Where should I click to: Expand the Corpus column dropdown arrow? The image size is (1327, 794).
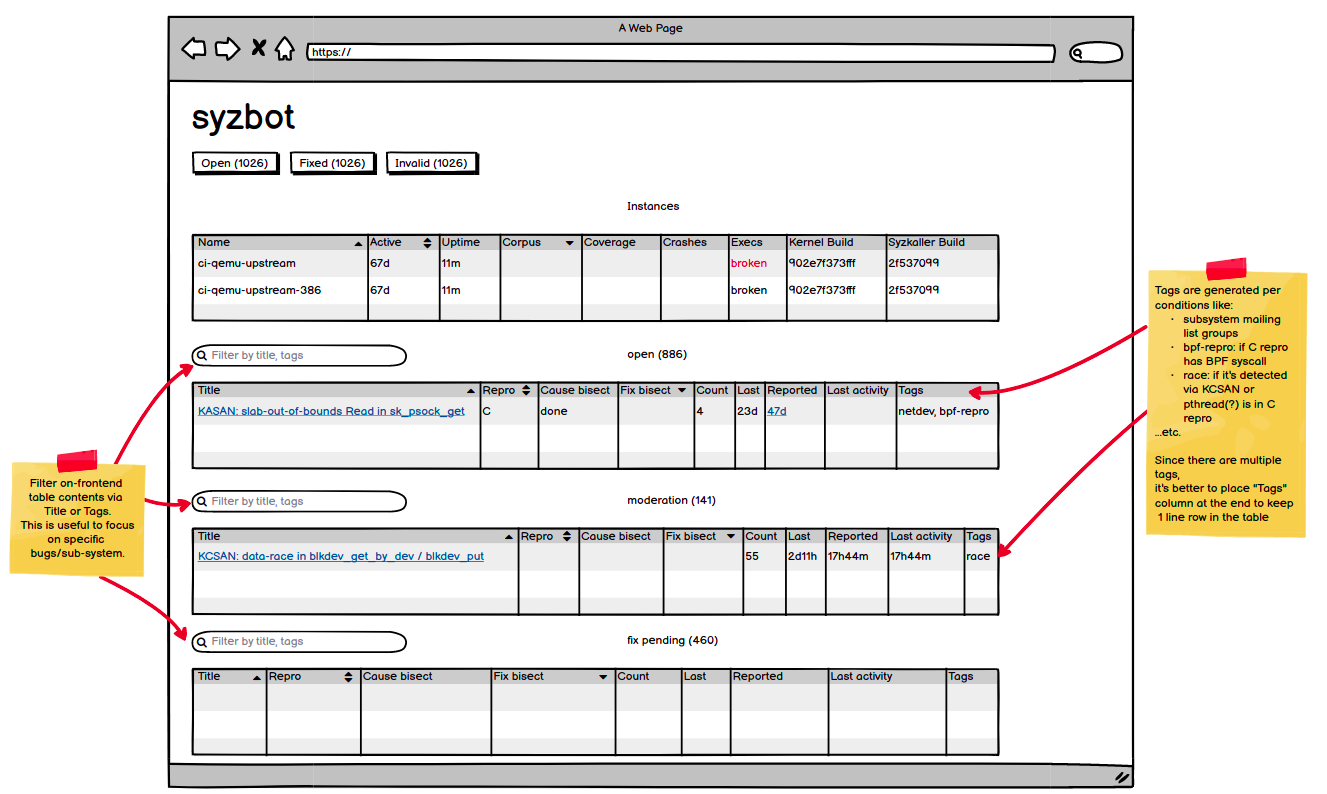pos(570,243)
